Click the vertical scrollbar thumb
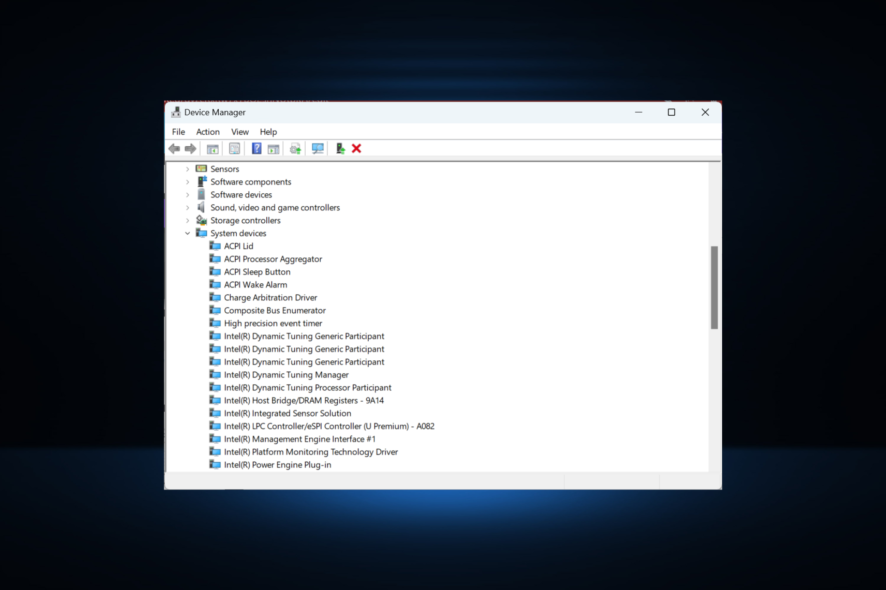This screenshot has height=590, width=886. pyautogui.click(x=714, y=287)
